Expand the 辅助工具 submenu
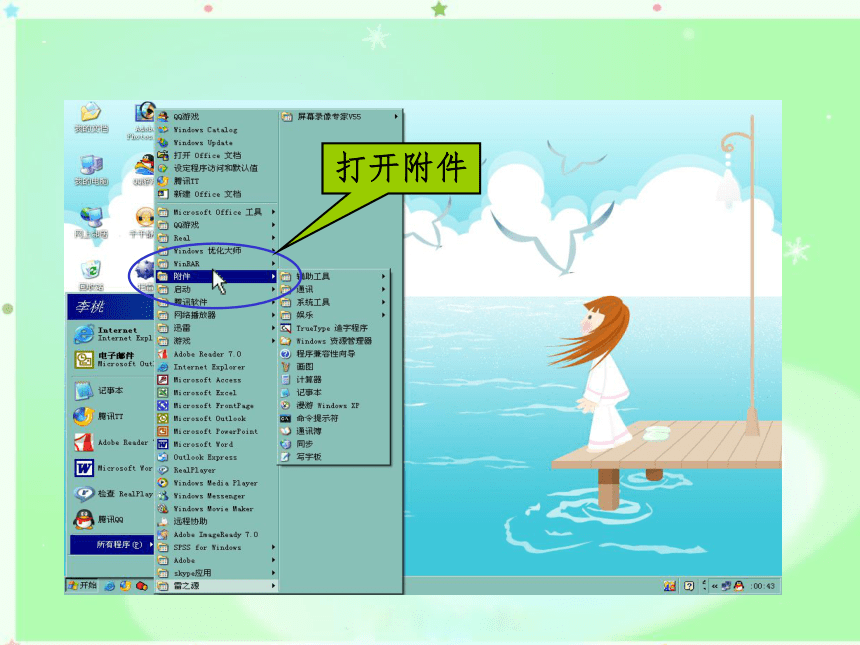The width and height of the screenshot is (860, 645). tap(333, 276)
